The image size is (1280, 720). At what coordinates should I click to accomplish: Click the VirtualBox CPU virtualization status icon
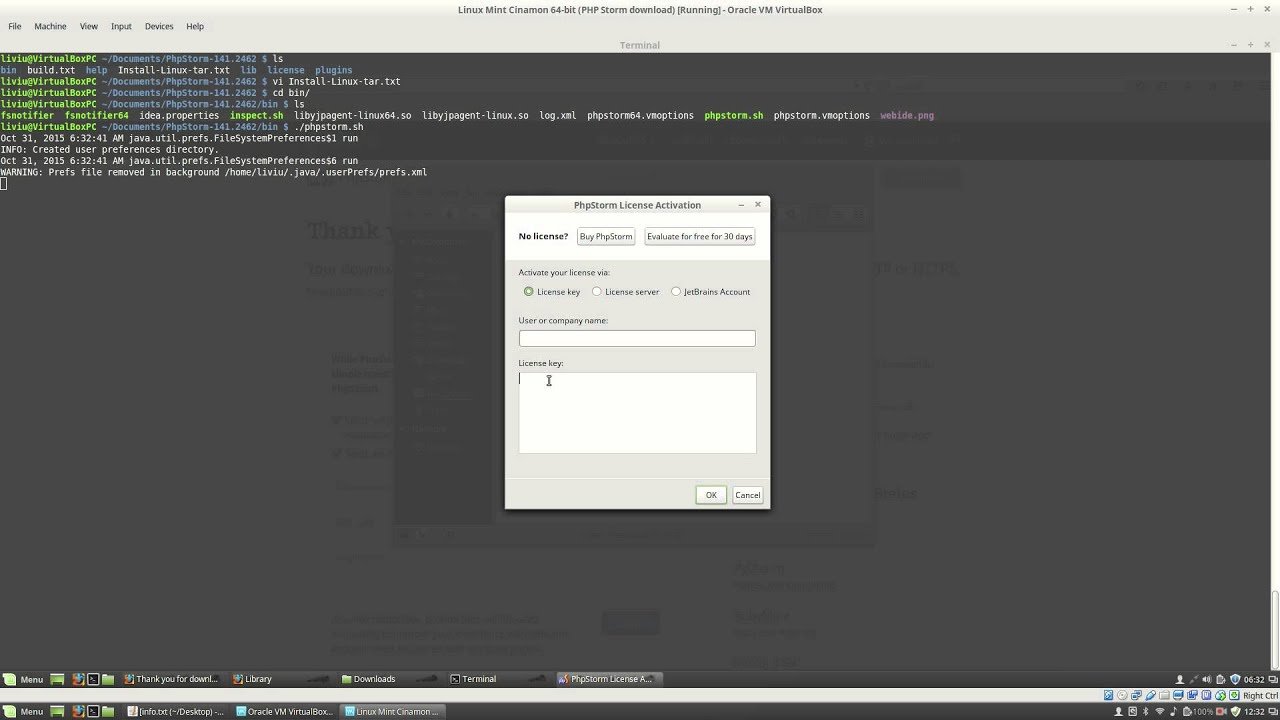pos(1206,695)
